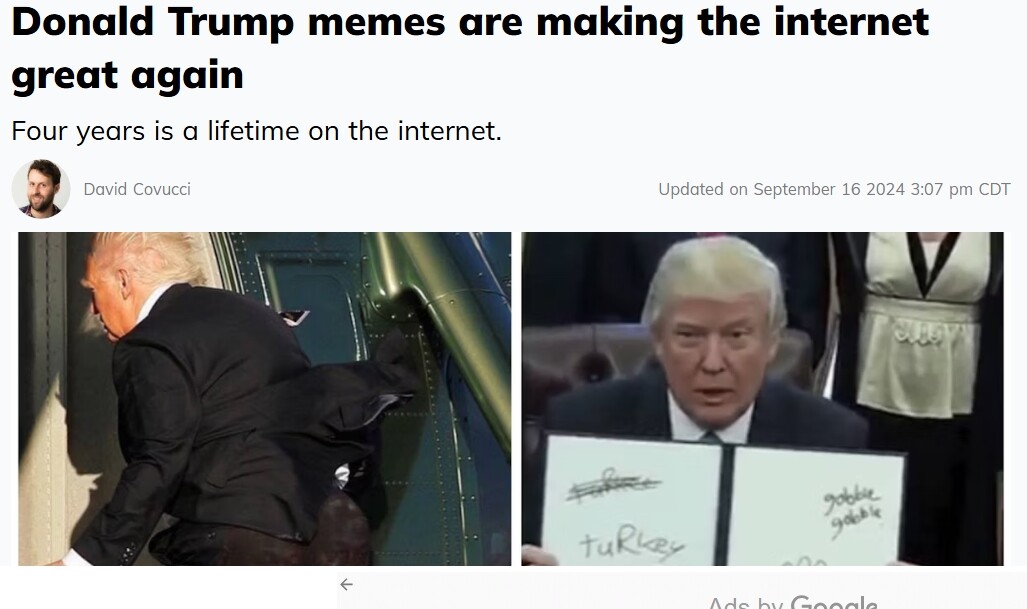The height and width of the screenshot is (609, 1027).
Task: Open the helicopter boarding photo on the left
Action: point(265,398)
